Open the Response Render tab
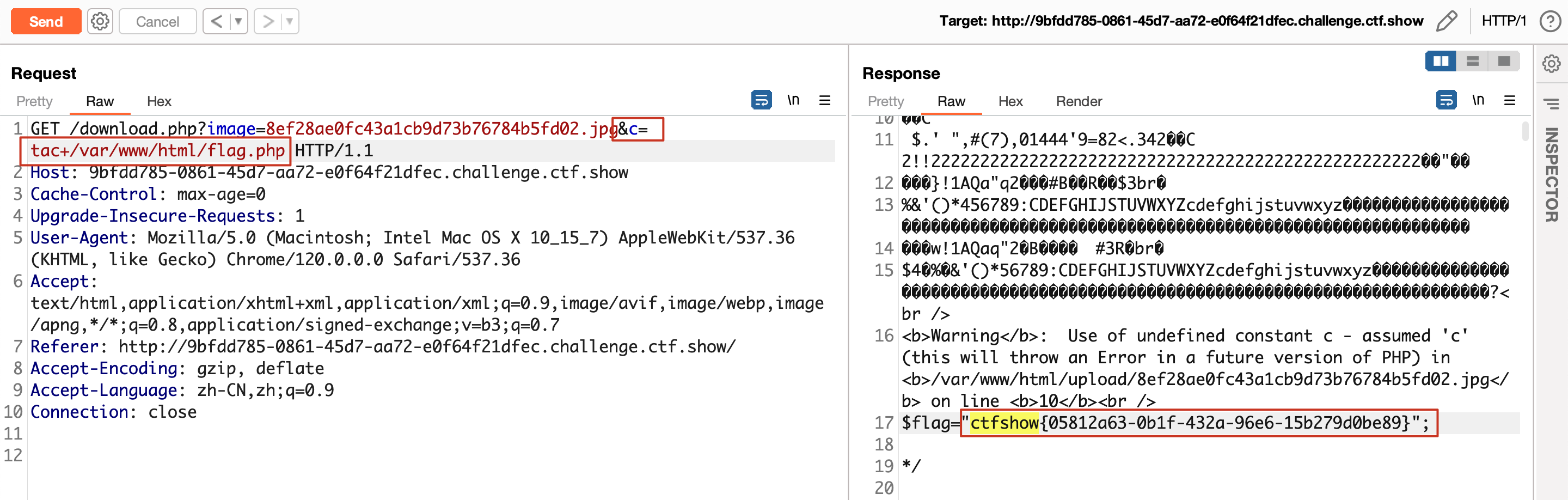The width and height of the screenshot is (1568, 500). [1079, 101]
